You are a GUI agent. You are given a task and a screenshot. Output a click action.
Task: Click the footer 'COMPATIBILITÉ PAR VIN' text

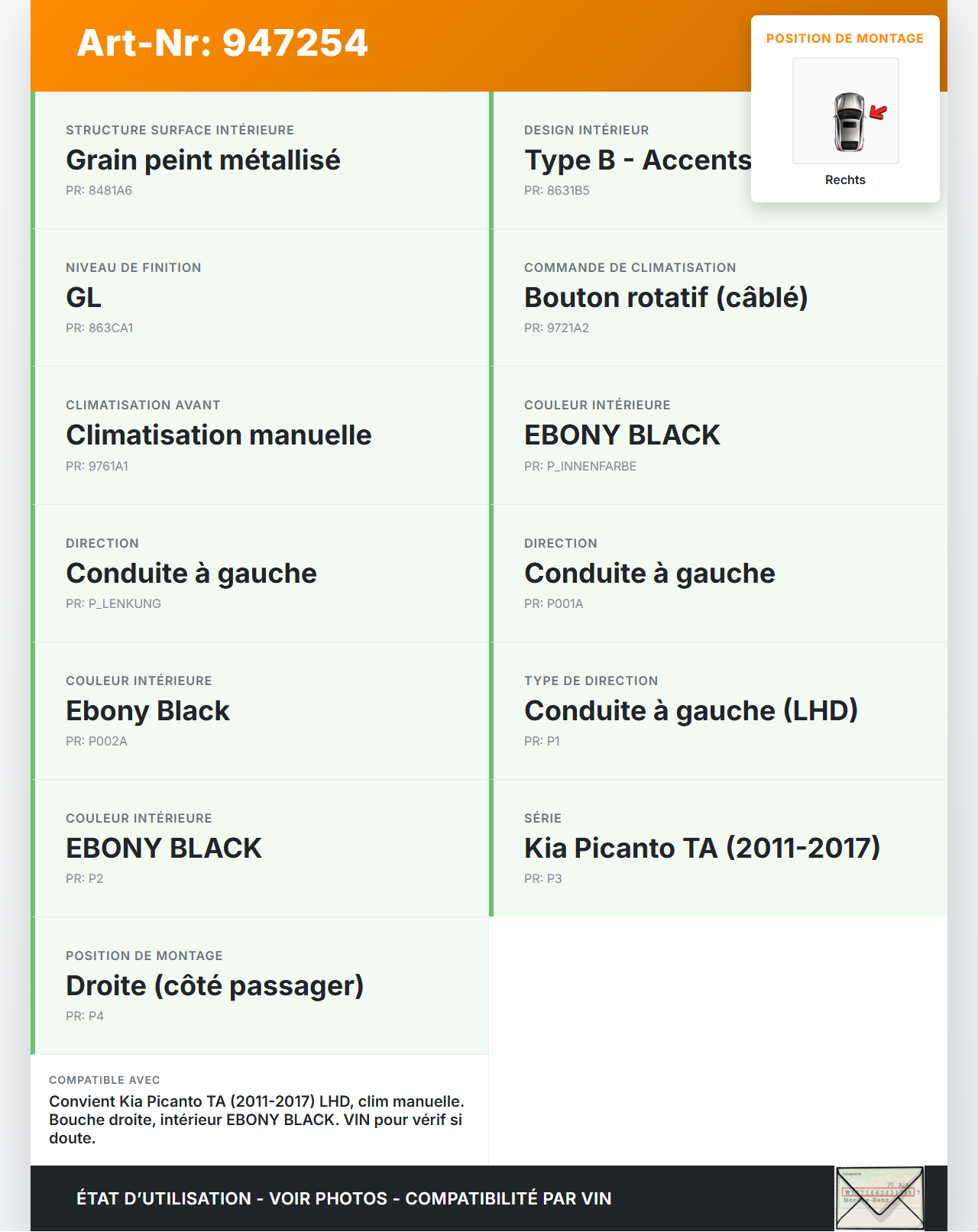(508, 1198)
